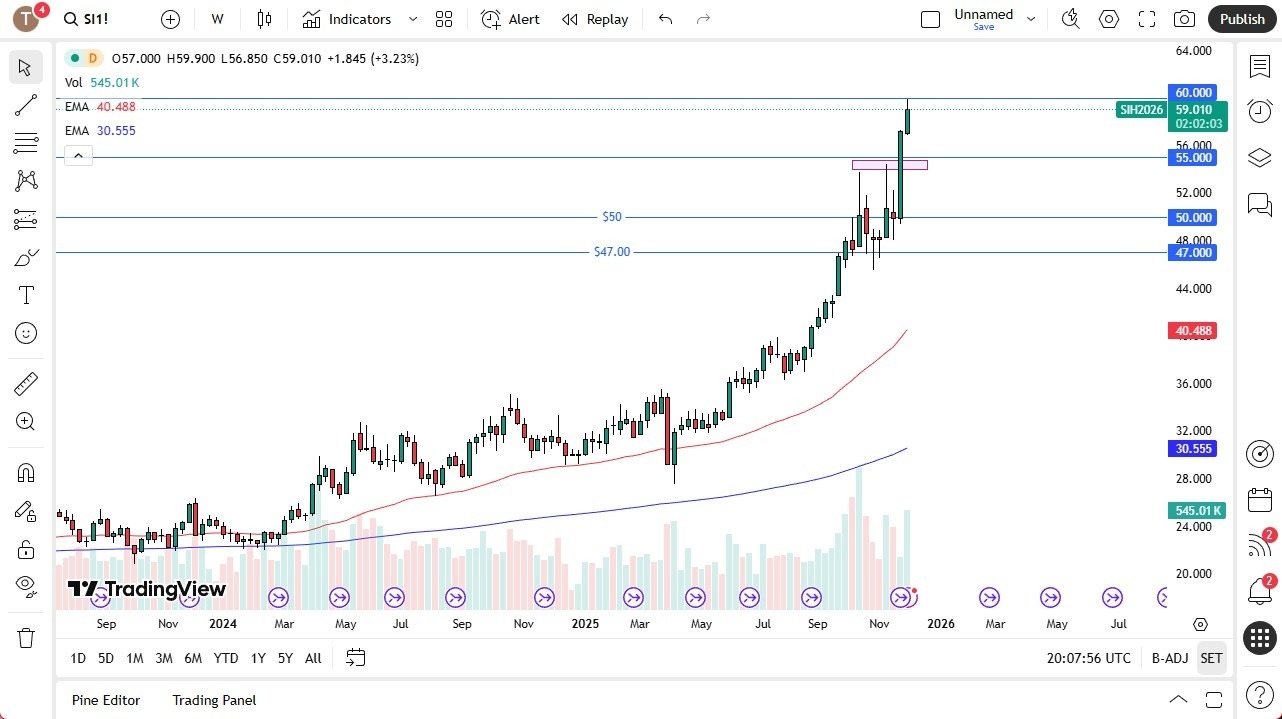Start bar Replay mode
Image resolution: width=1282 pixels, height=719 pixels.
coord(595,18)
